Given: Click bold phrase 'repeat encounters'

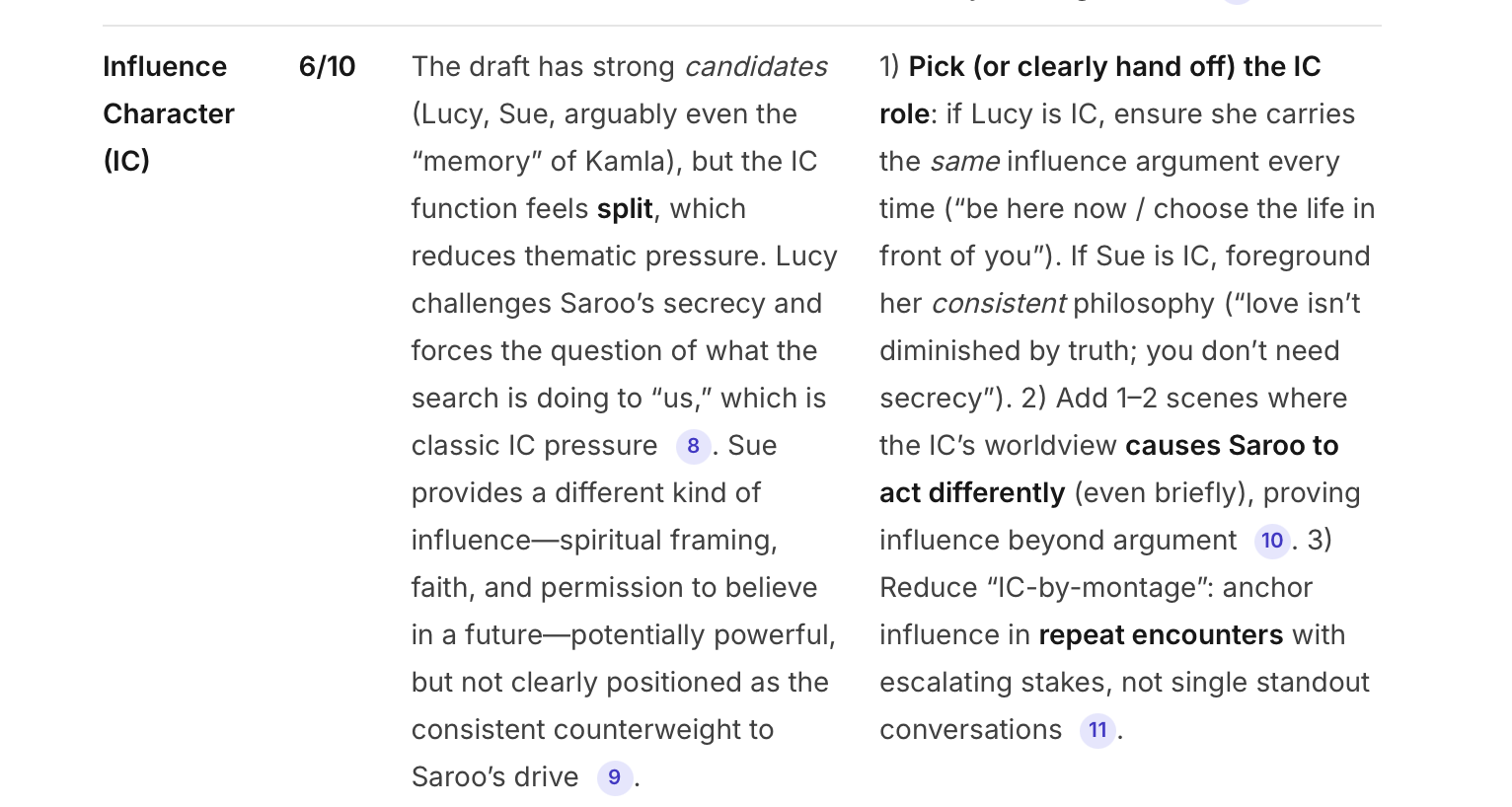Looking at the screenshot, I should click(x=1160, y=635).
